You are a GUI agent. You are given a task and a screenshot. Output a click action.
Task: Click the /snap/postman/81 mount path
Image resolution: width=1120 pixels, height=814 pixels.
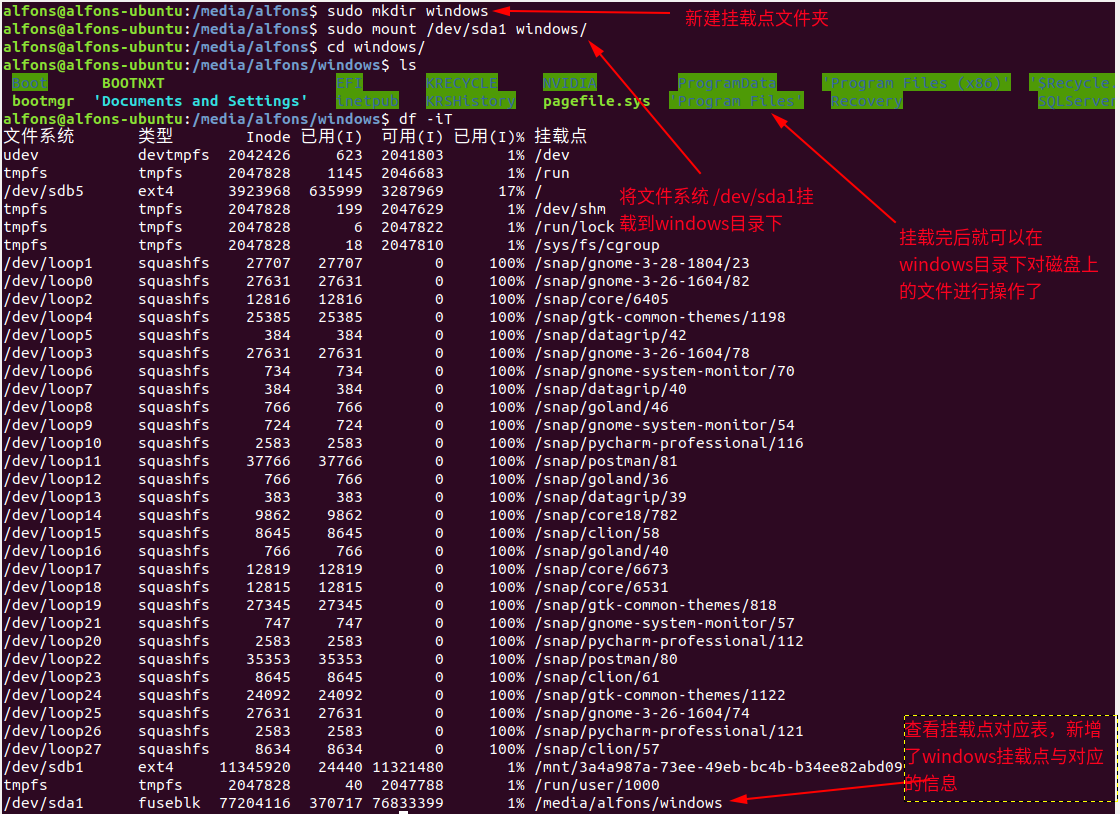pyautogui.click(x=606, y=461)
